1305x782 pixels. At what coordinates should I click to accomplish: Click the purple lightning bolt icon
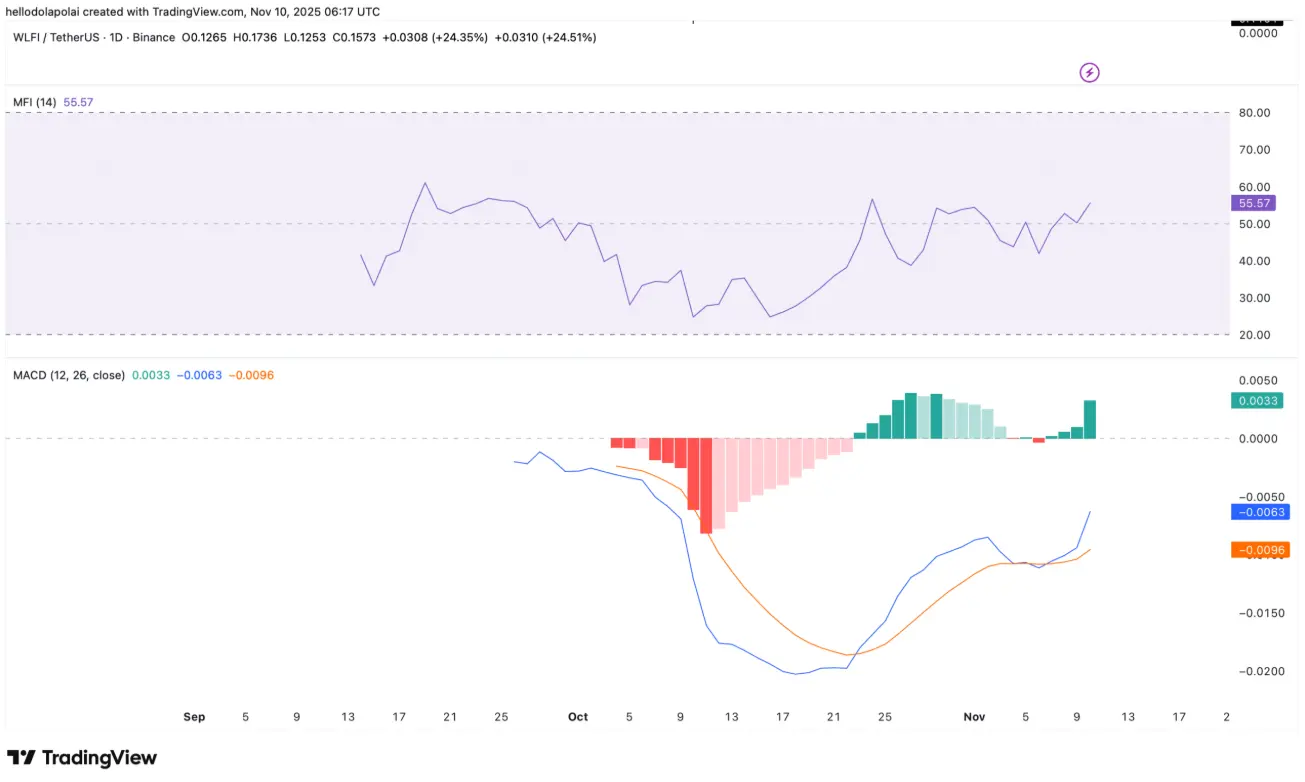tap(1090, 72)
